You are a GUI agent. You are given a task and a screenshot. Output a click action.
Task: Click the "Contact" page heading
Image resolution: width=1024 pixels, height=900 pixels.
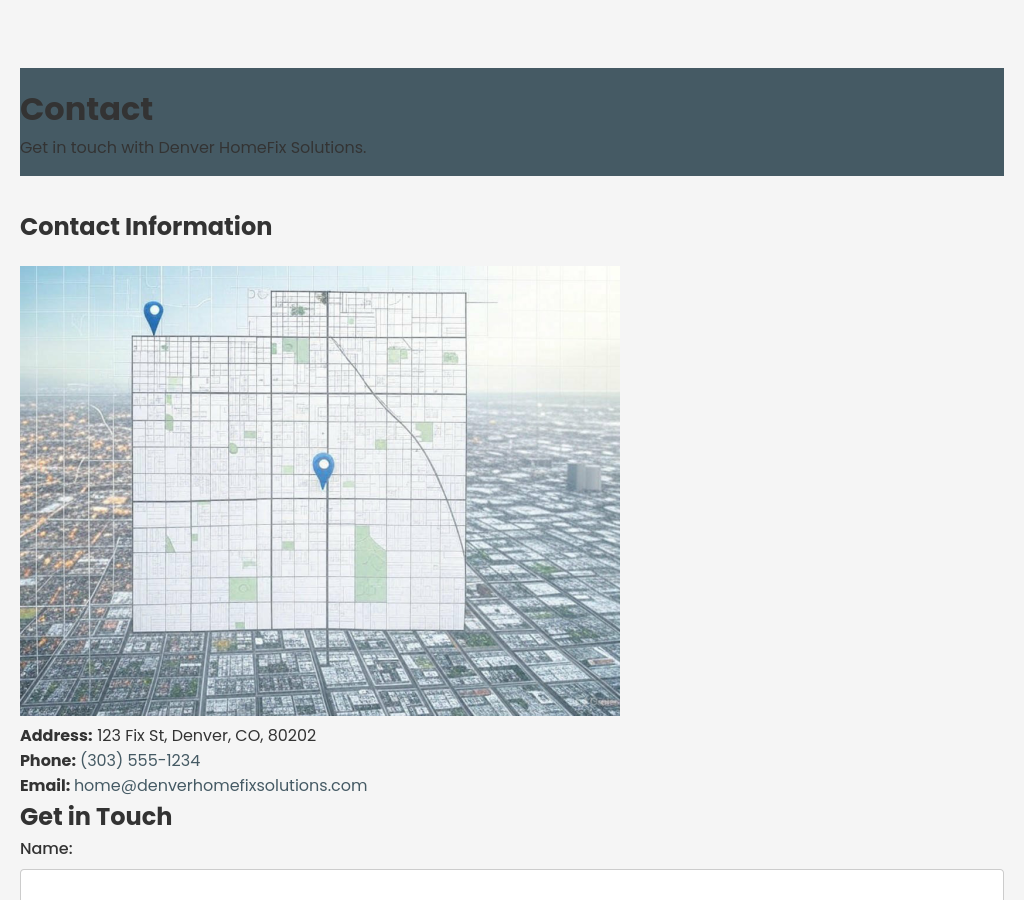pos(87,109)
